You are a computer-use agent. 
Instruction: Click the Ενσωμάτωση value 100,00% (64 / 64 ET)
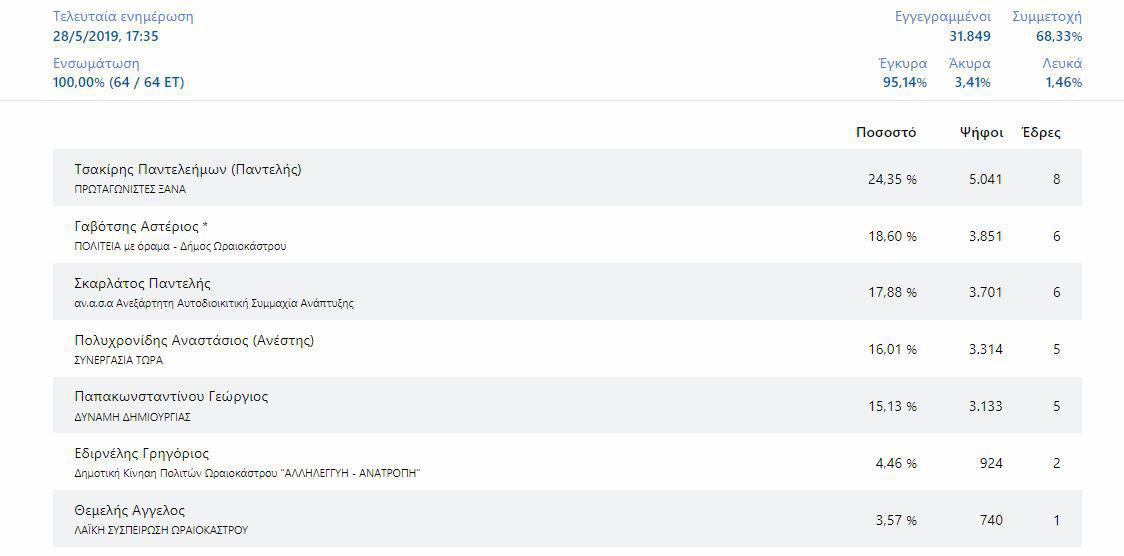pos(118,83)
